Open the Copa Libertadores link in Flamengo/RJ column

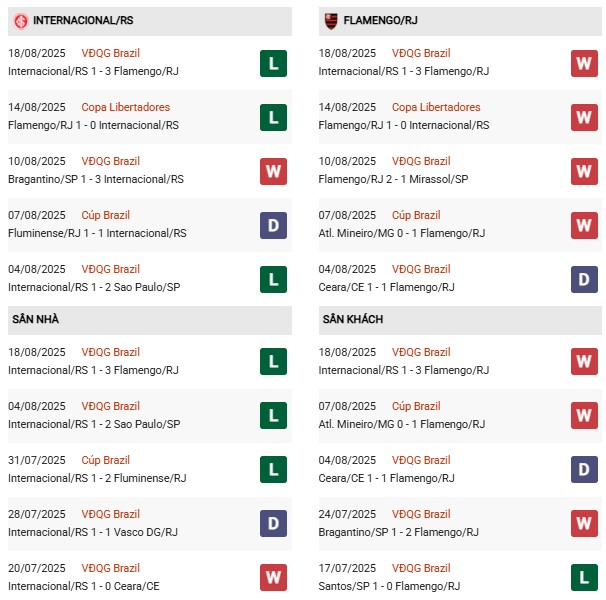click(436, 107)
